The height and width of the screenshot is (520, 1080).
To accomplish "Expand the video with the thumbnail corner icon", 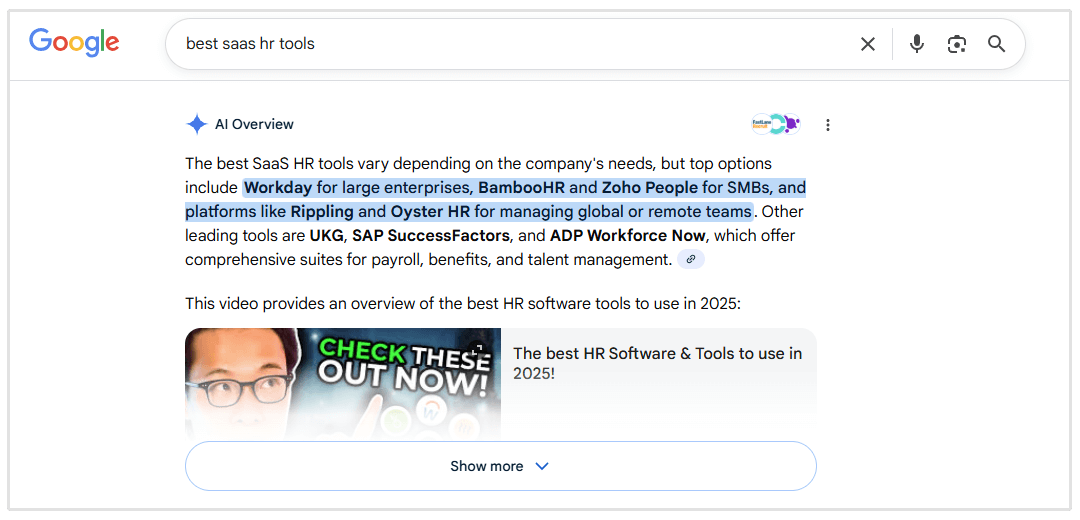I will click(x=477, y=349).
